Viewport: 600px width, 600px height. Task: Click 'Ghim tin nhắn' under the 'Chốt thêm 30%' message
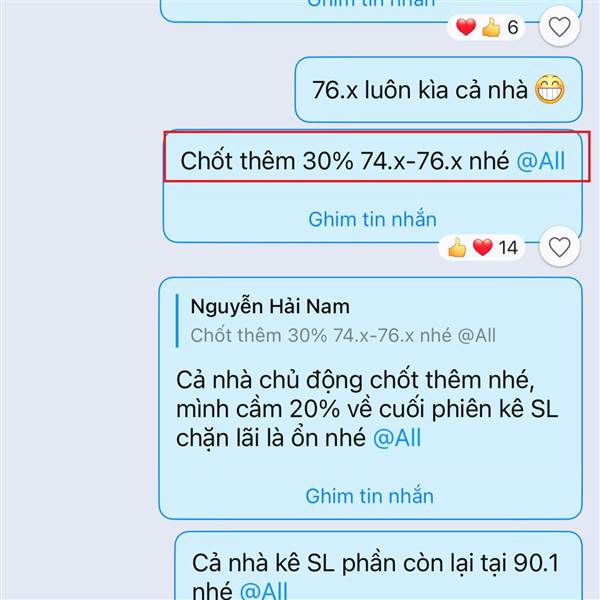[x=372, y=219]
